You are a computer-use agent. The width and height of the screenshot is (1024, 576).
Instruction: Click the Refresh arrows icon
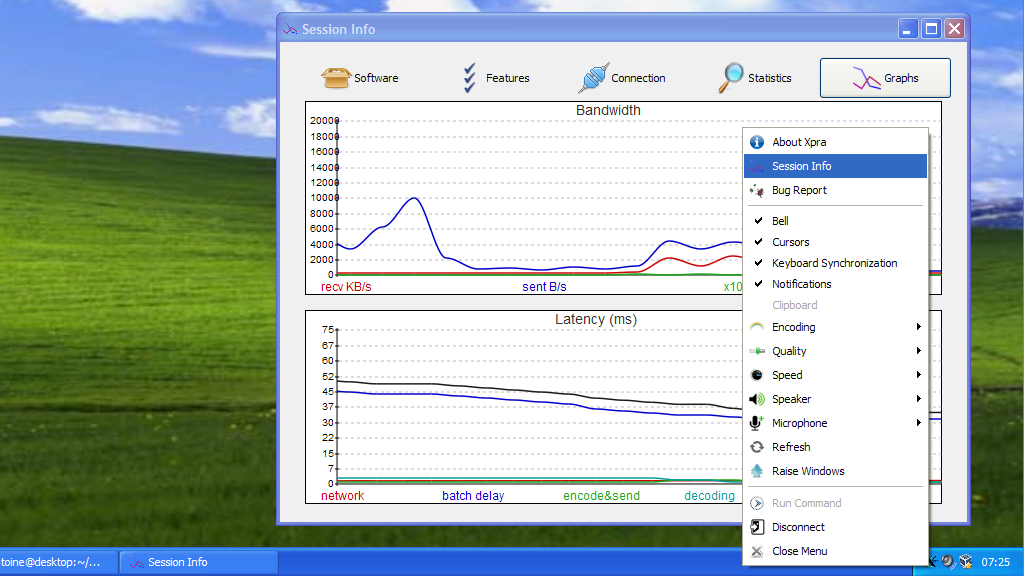coord(757,447)
